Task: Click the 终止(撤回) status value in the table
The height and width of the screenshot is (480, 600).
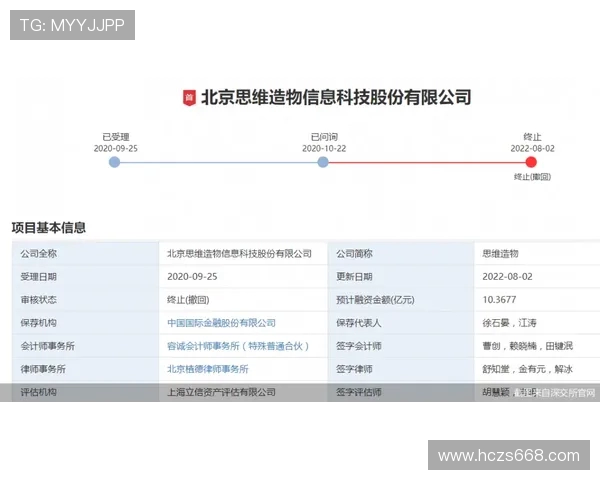Action: point(188,300)
